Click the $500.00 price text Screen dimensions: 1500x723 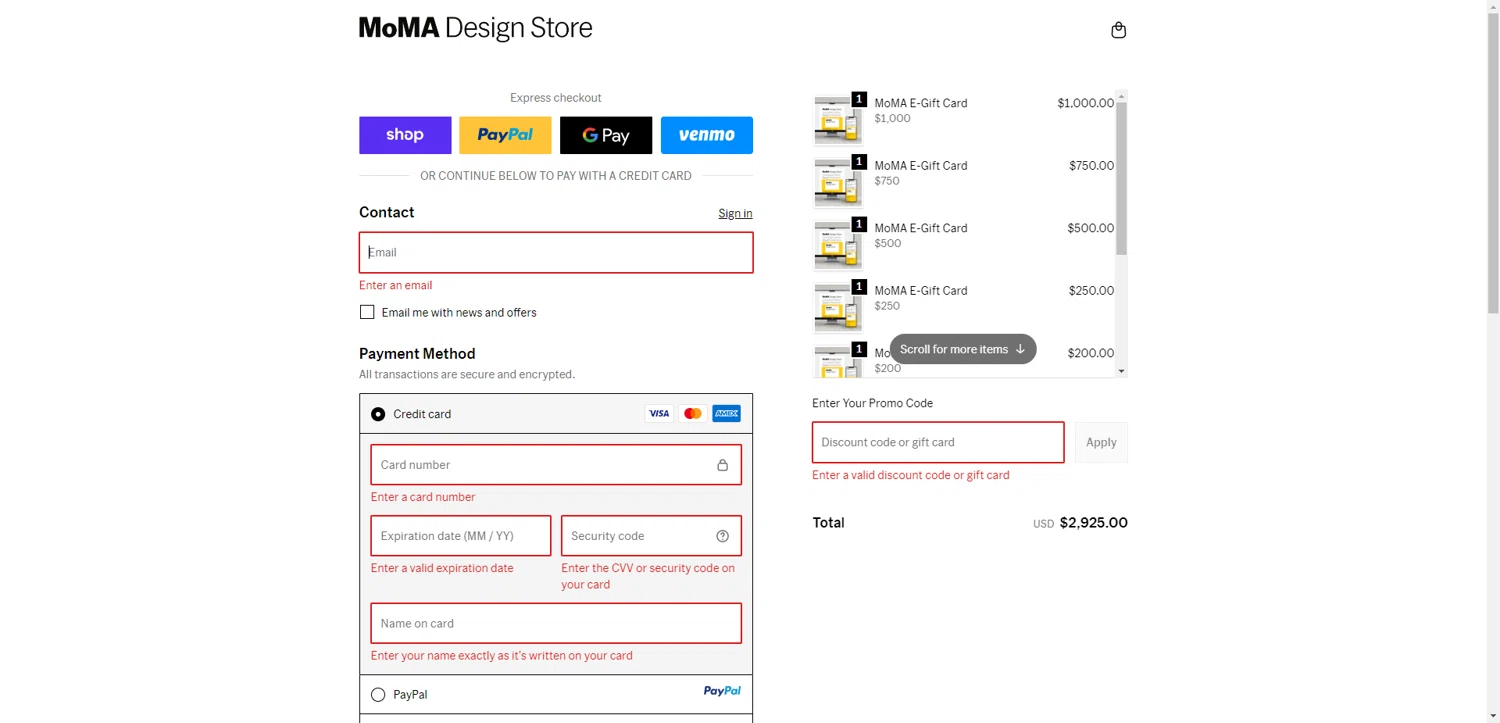(1090, 228)
